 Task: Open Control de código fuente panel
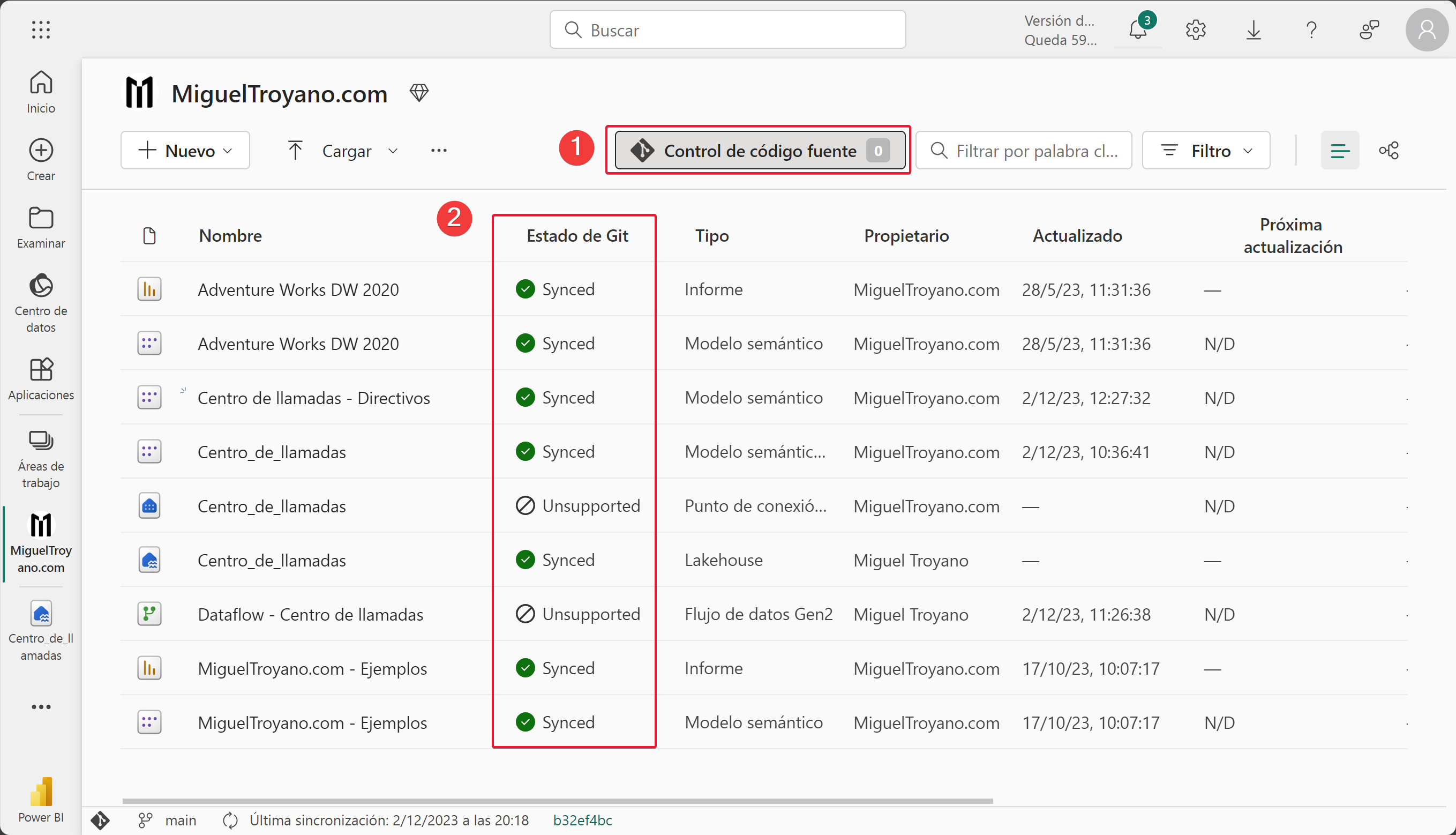point(760,150)
